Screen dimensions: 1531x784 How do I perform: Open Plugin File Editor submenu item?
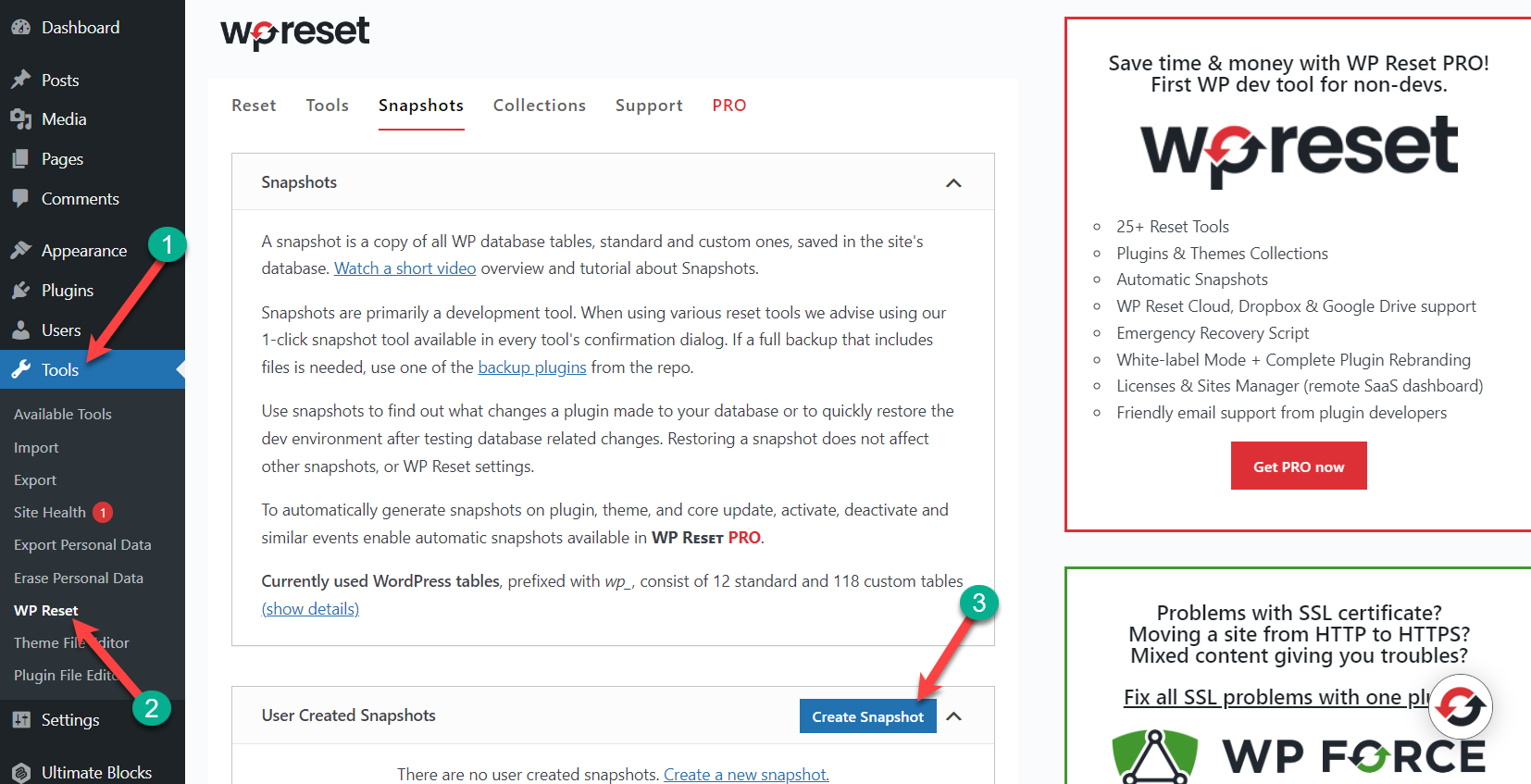pyautogui.click(x=67, y=676)
